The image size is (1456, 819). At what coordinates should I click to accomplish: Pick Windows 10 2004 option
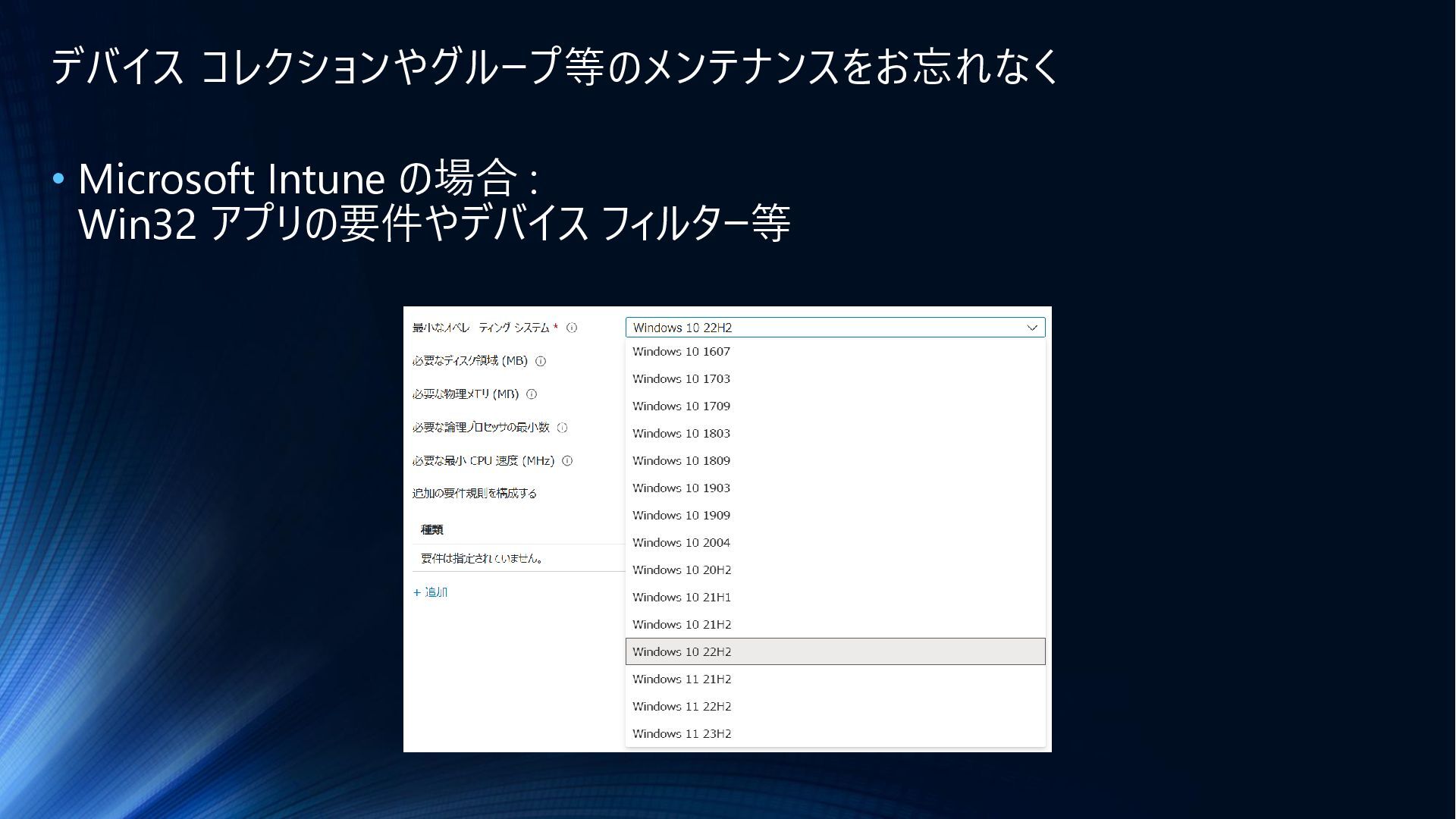[x=835, y=543]
